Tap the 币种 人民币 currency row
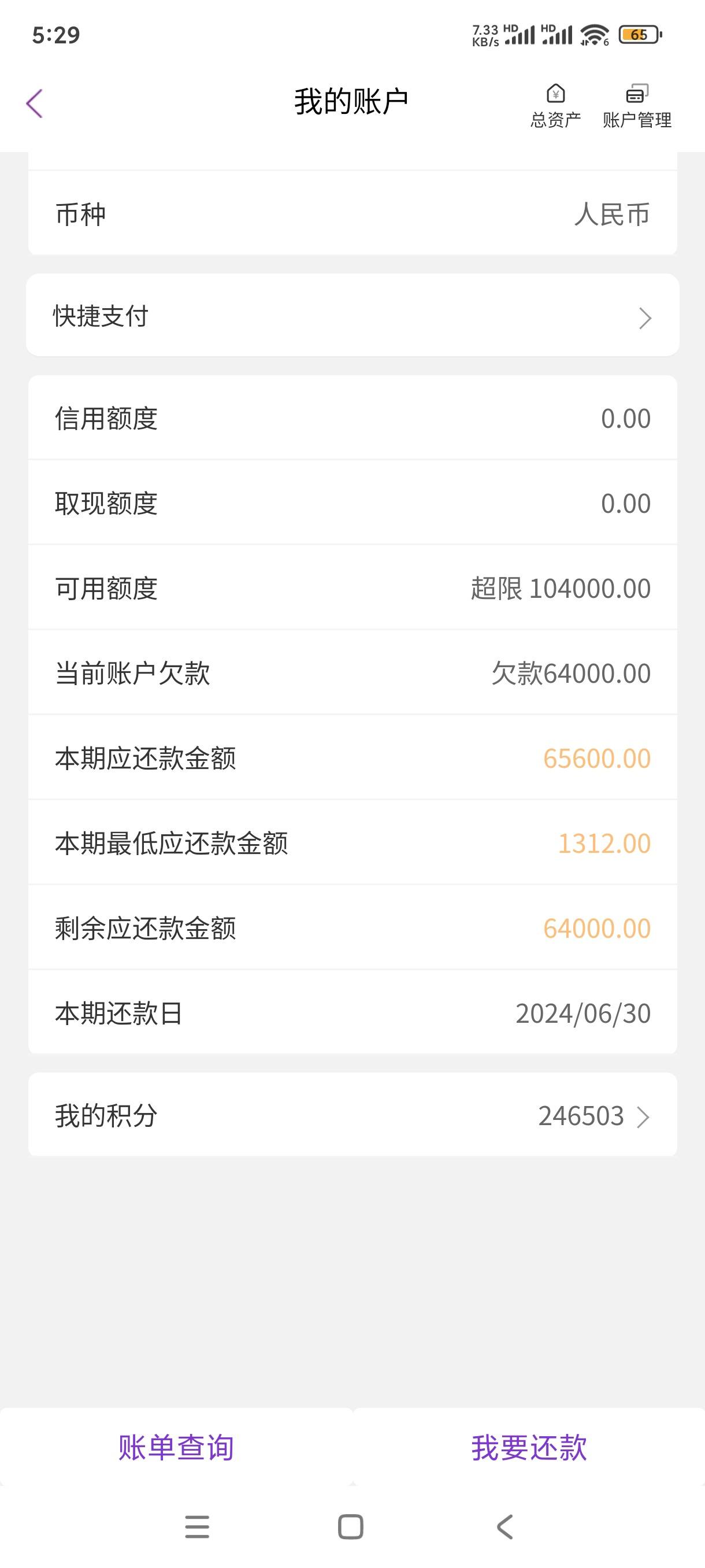Viewport: 705px width, 1568px height. (353, 214)
